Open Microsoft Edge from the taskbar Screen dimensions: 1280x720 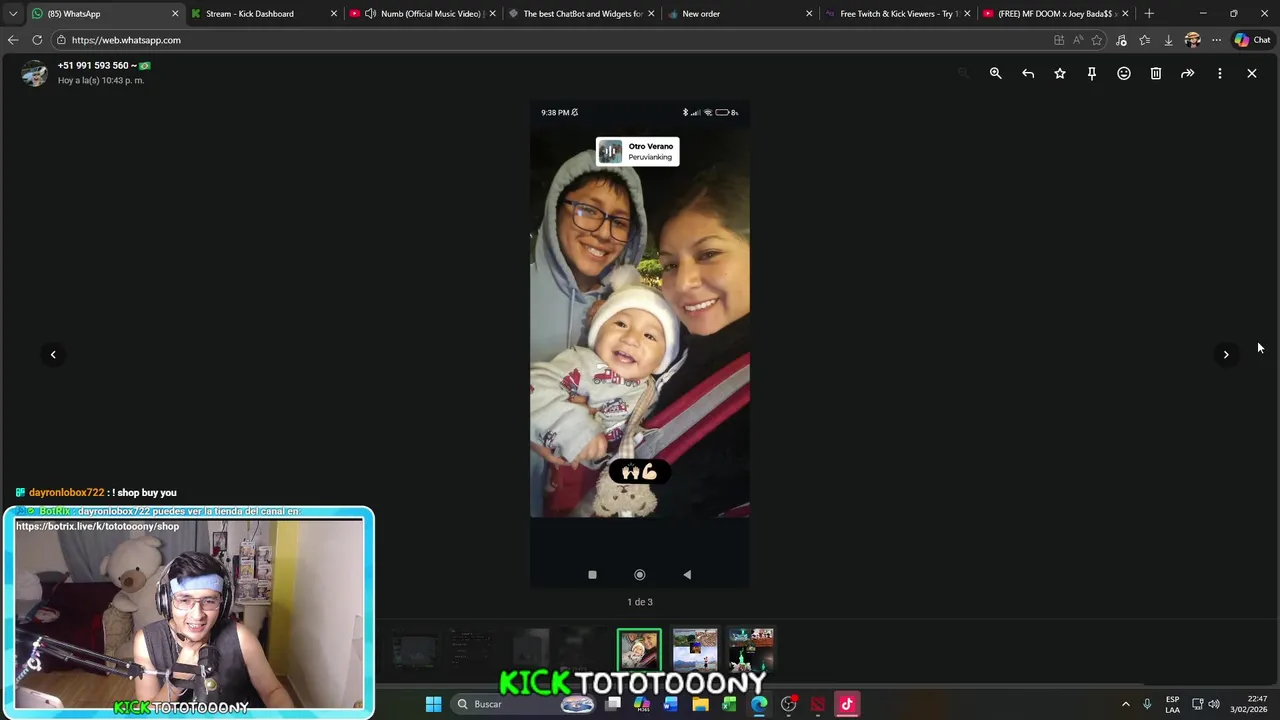[x=759, y=704]
